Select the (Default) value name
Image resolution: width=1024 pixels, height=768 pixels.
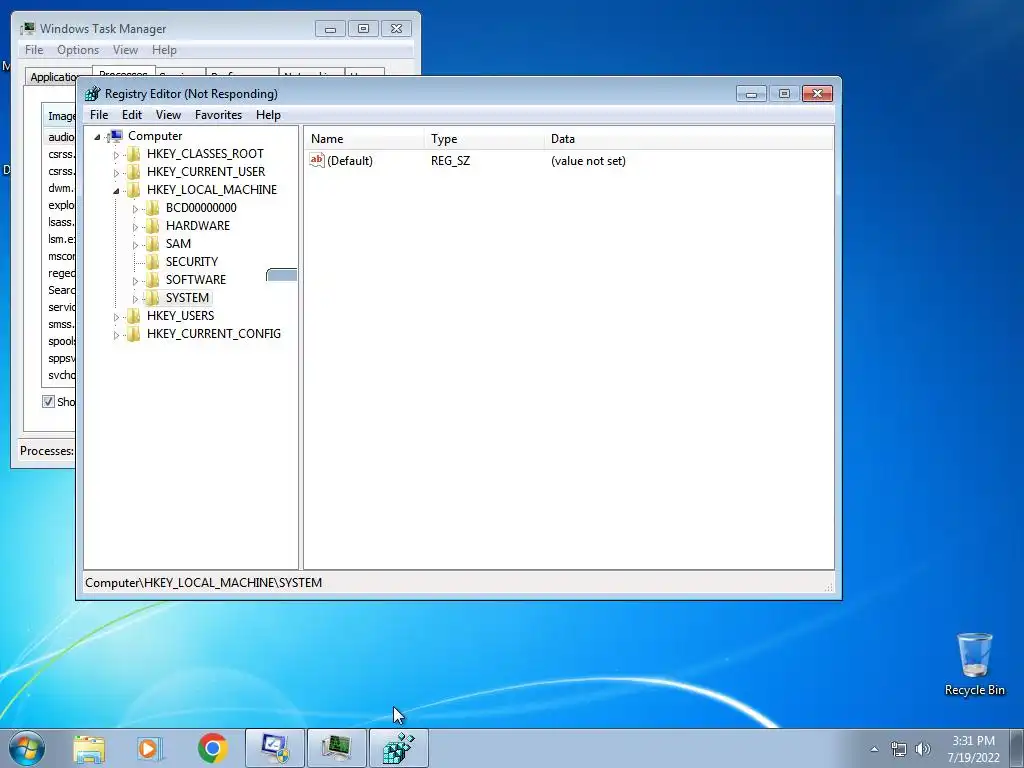pos(350,161)
